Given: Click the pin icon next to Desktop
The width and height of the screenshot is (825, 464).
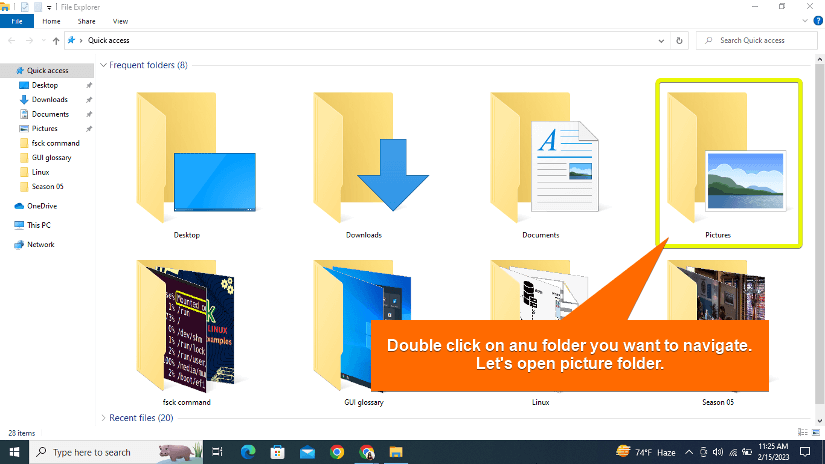Looking at the screenshot, I should pos(89,85).
